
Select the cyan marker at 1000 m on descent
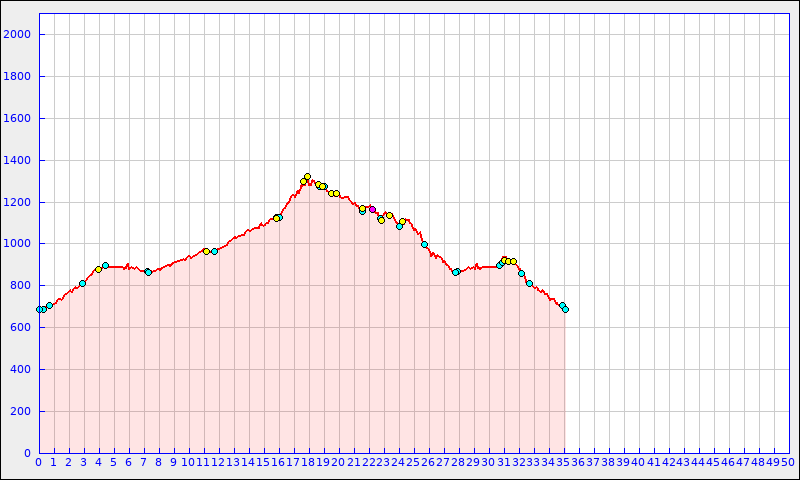(x=424, y=244)
